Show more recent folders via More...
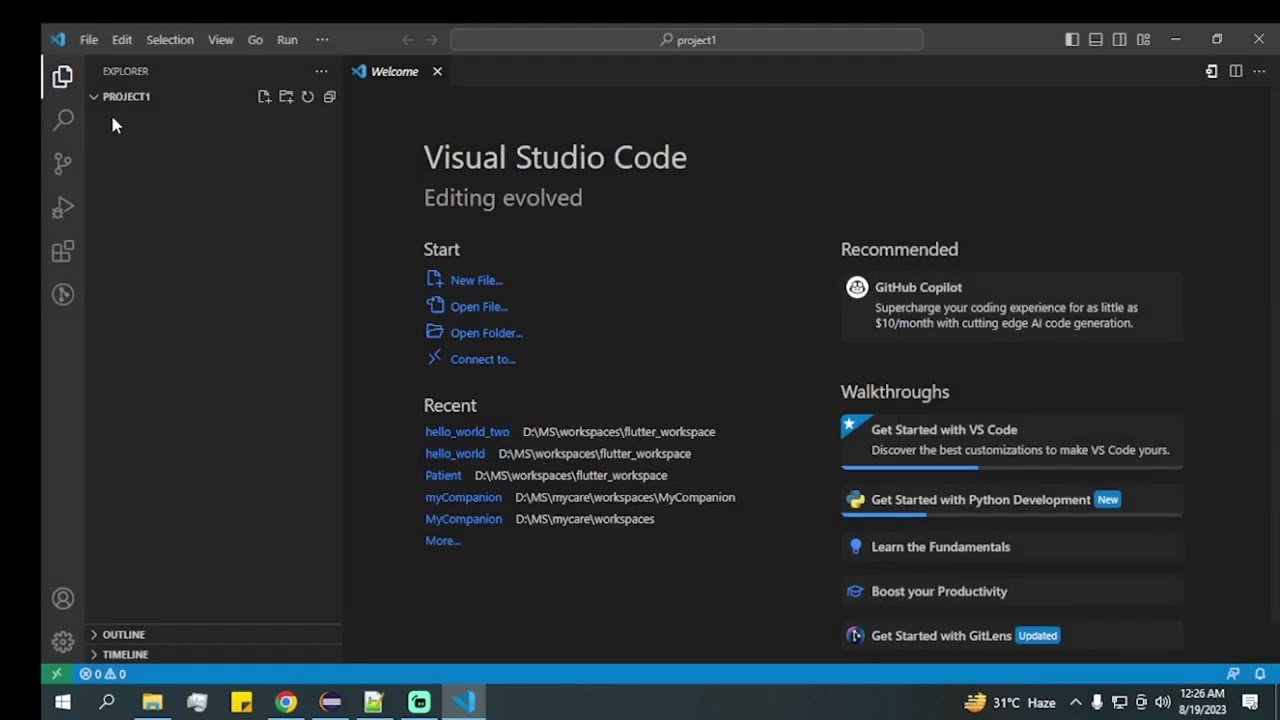This screenshot has width=1280, height=720. click(x=442, y=541)
